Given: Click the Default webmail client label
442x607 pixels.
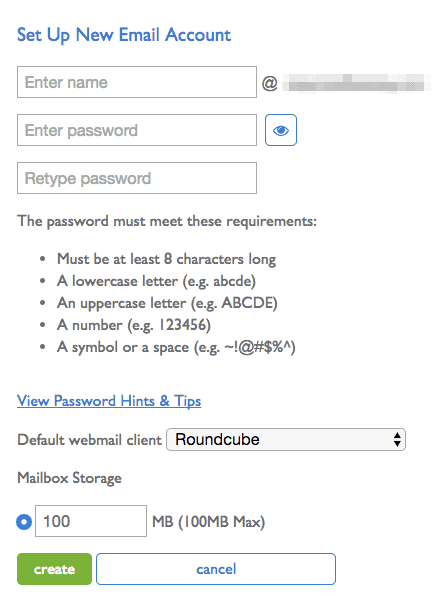Looking at the screenshot, I should pos(89,440).
